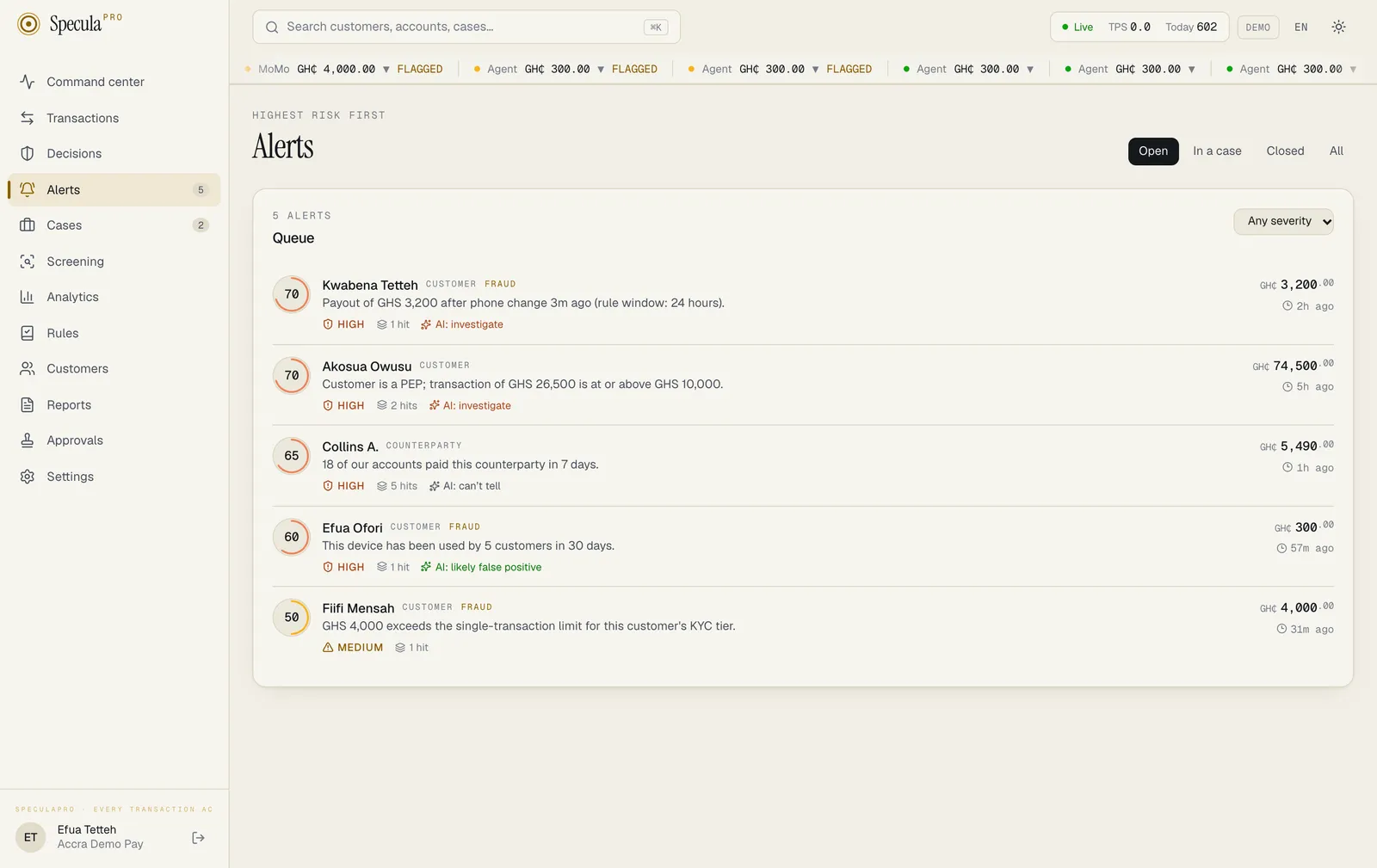The image size is (1377, 868).
Task: Toggle the DEMO mode badge
Action: coord(1257,28)
